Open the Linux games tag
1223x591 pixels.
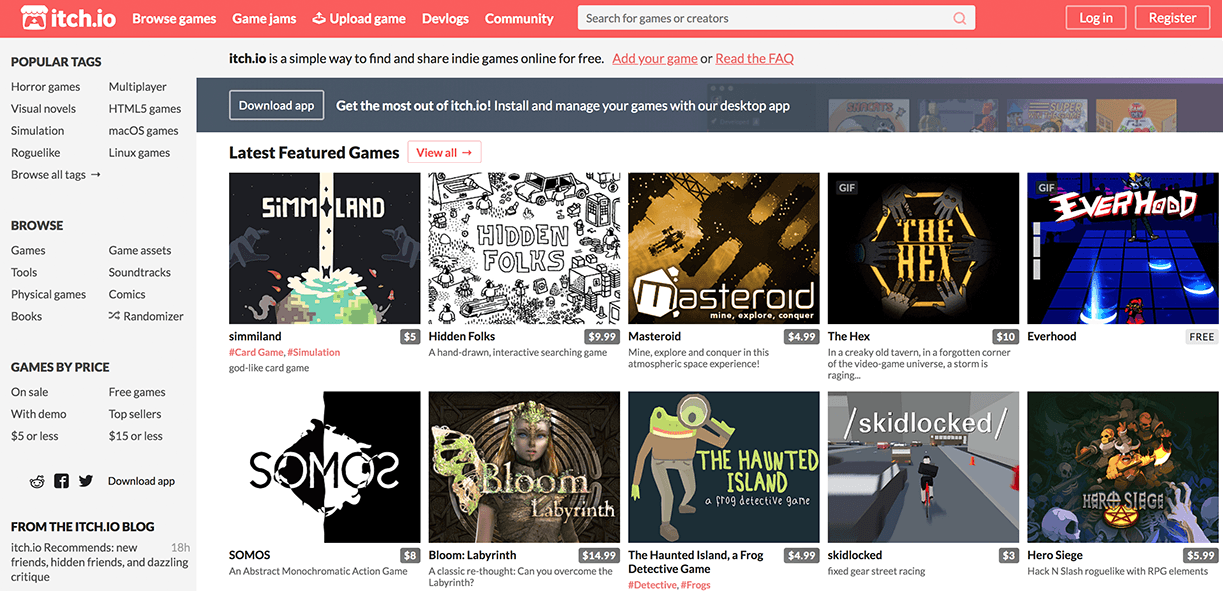point(139,153)
